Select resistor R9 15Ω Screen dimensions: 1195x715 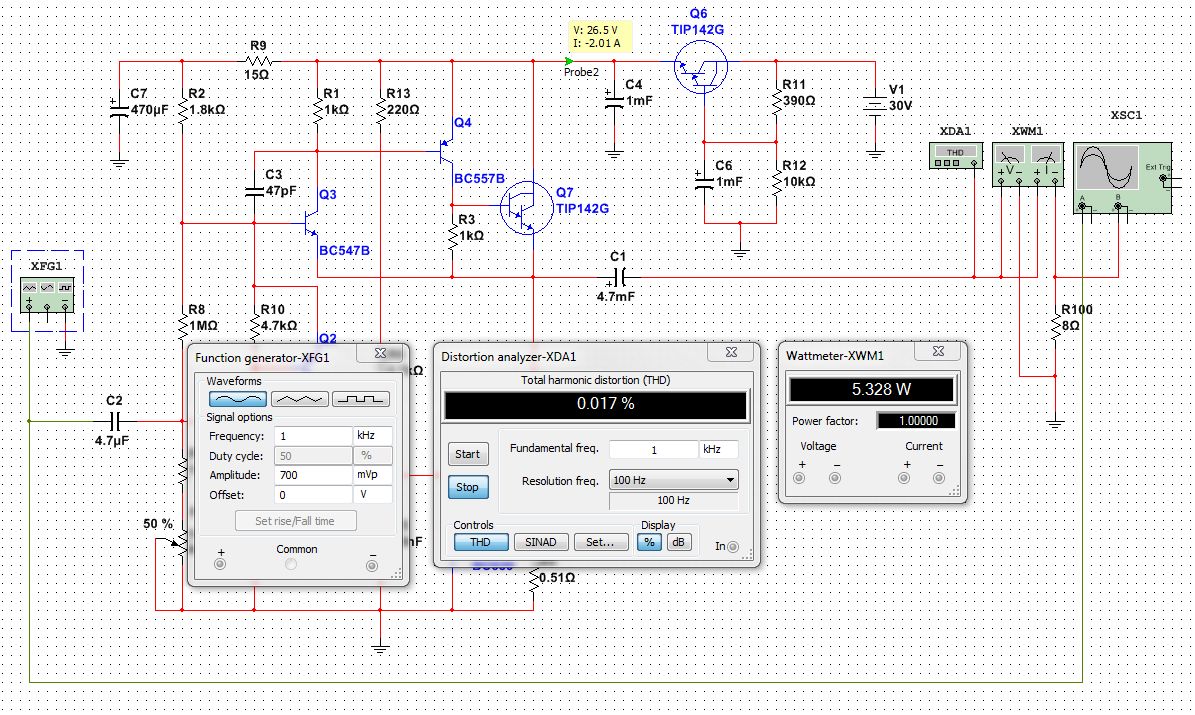(258, 61)
